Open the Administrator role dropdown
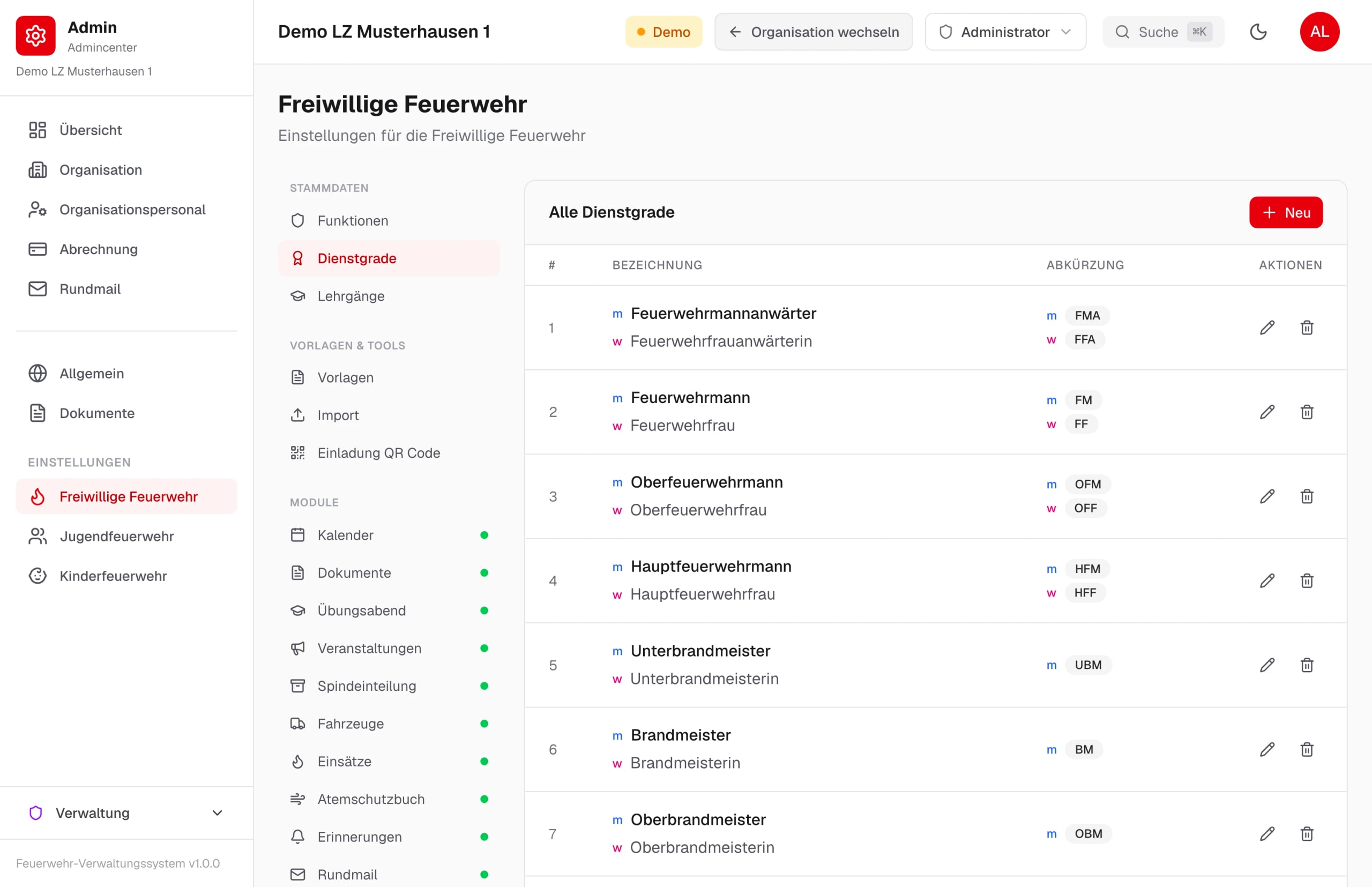Viewport: 1372px width, 887px height. click(1005, 32)
